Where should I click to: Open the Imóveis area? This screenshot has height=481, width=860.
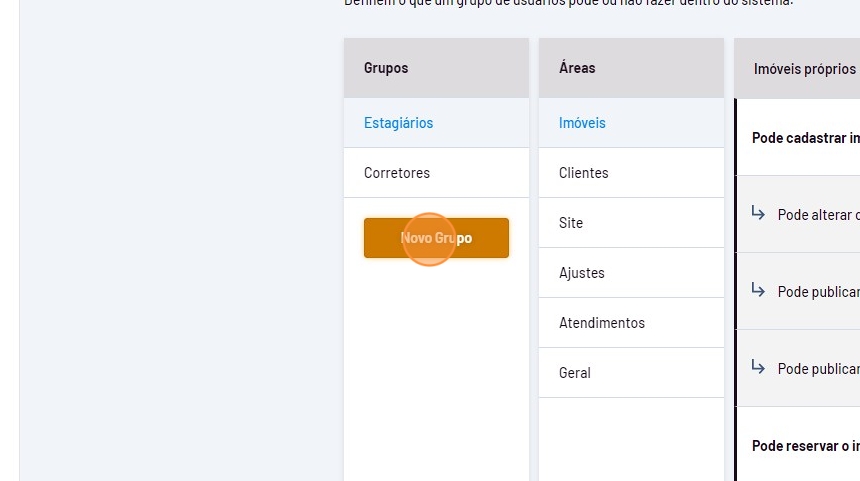582,123
